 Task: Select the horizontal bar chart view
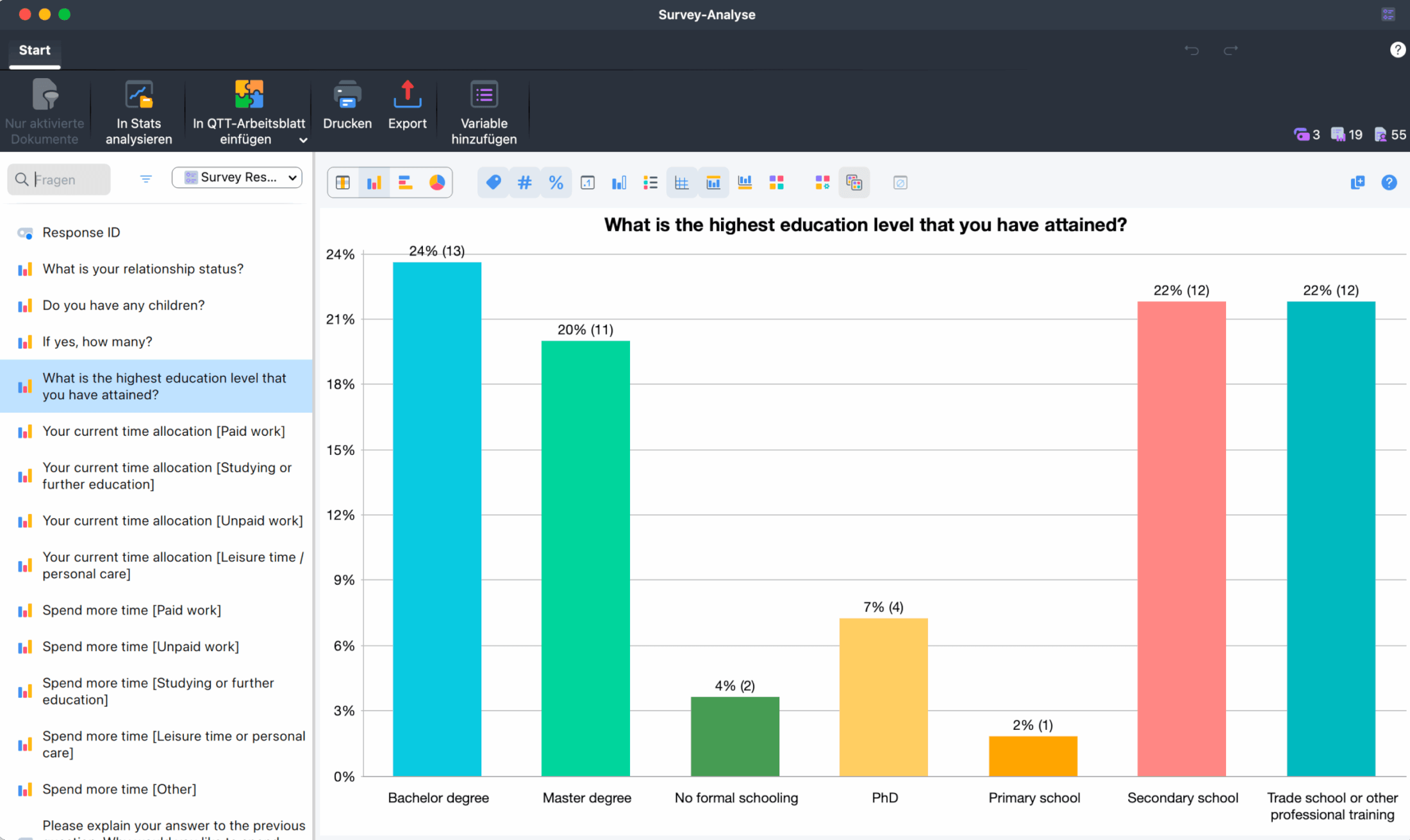404,182
